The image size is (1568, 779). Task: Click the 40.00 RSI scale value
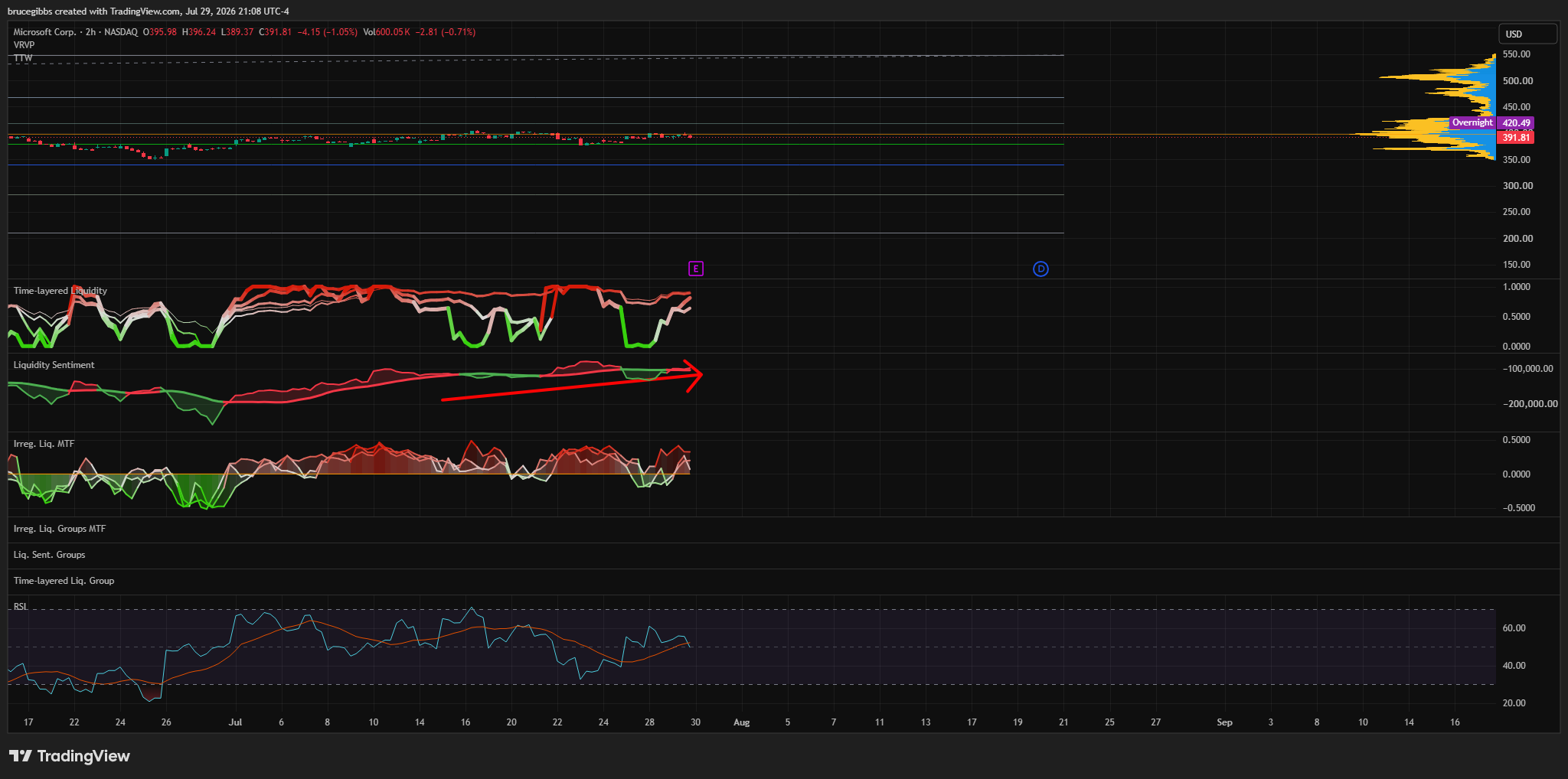(1514, 666)
